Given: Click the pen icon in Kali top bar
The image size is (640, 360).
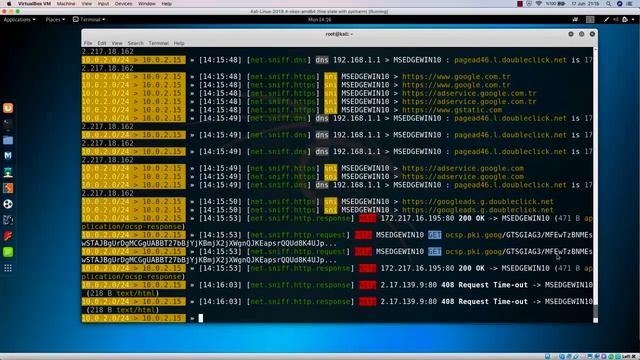Looking at the screenshot, I should pos(607,19).
